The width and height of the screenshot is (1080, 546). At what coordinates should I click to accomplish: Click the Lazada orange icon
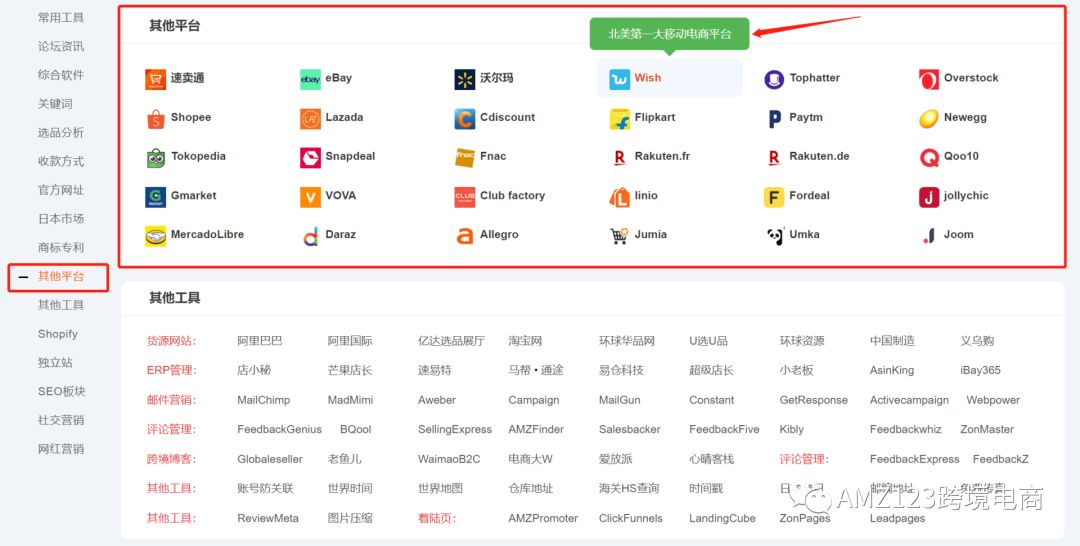point(310,118)
